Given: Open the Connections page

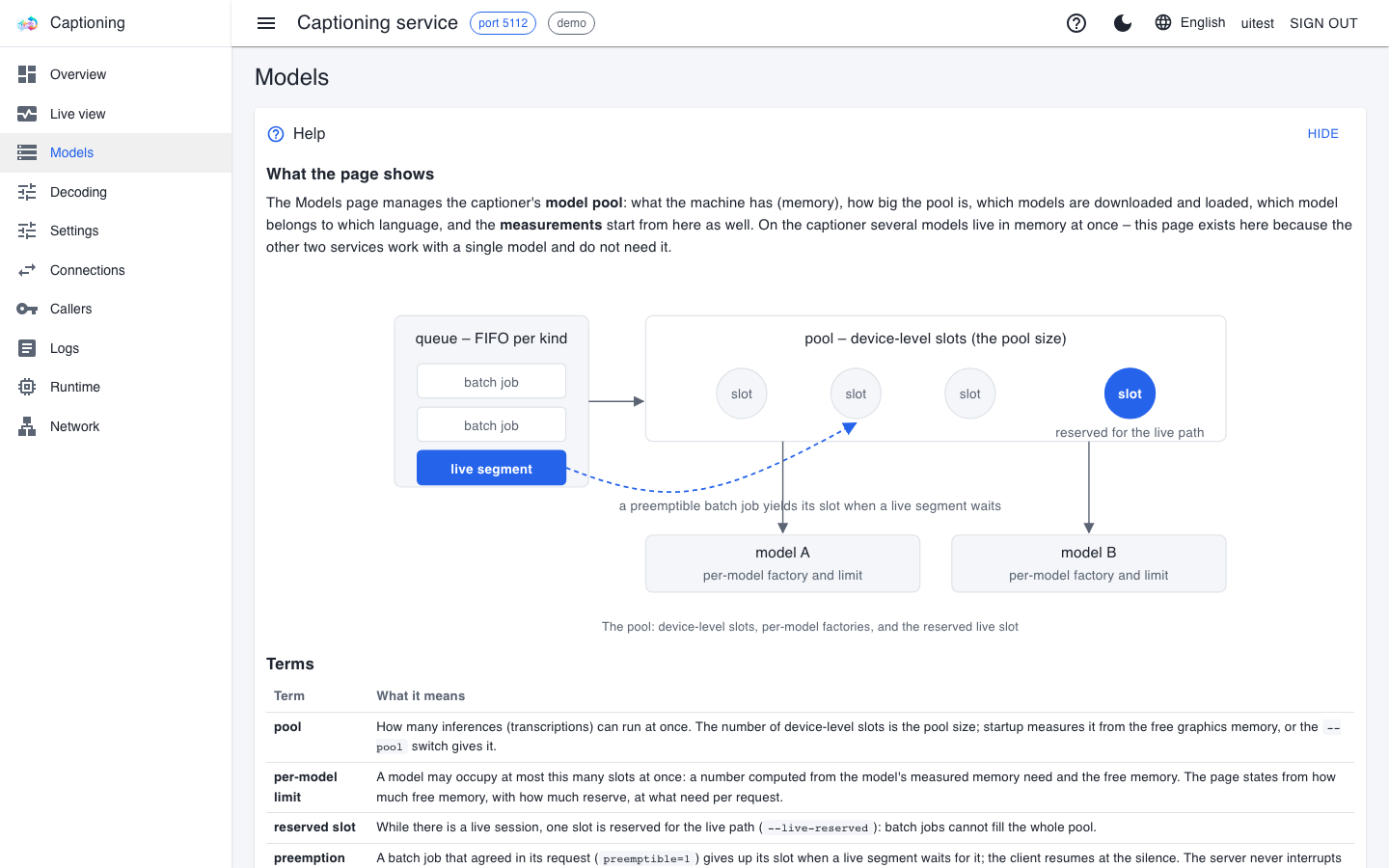Looking at the screenshot, I should click(116, 270).
